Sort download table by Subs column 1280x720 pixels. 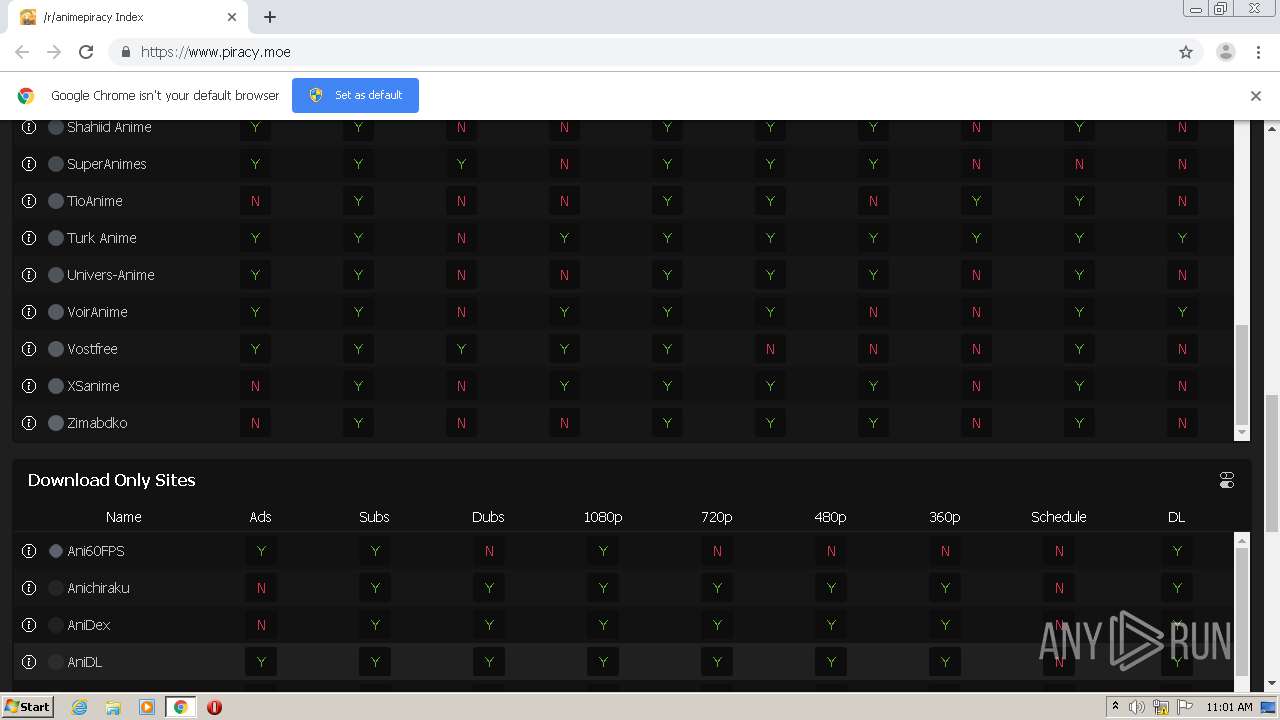(374, 517)
